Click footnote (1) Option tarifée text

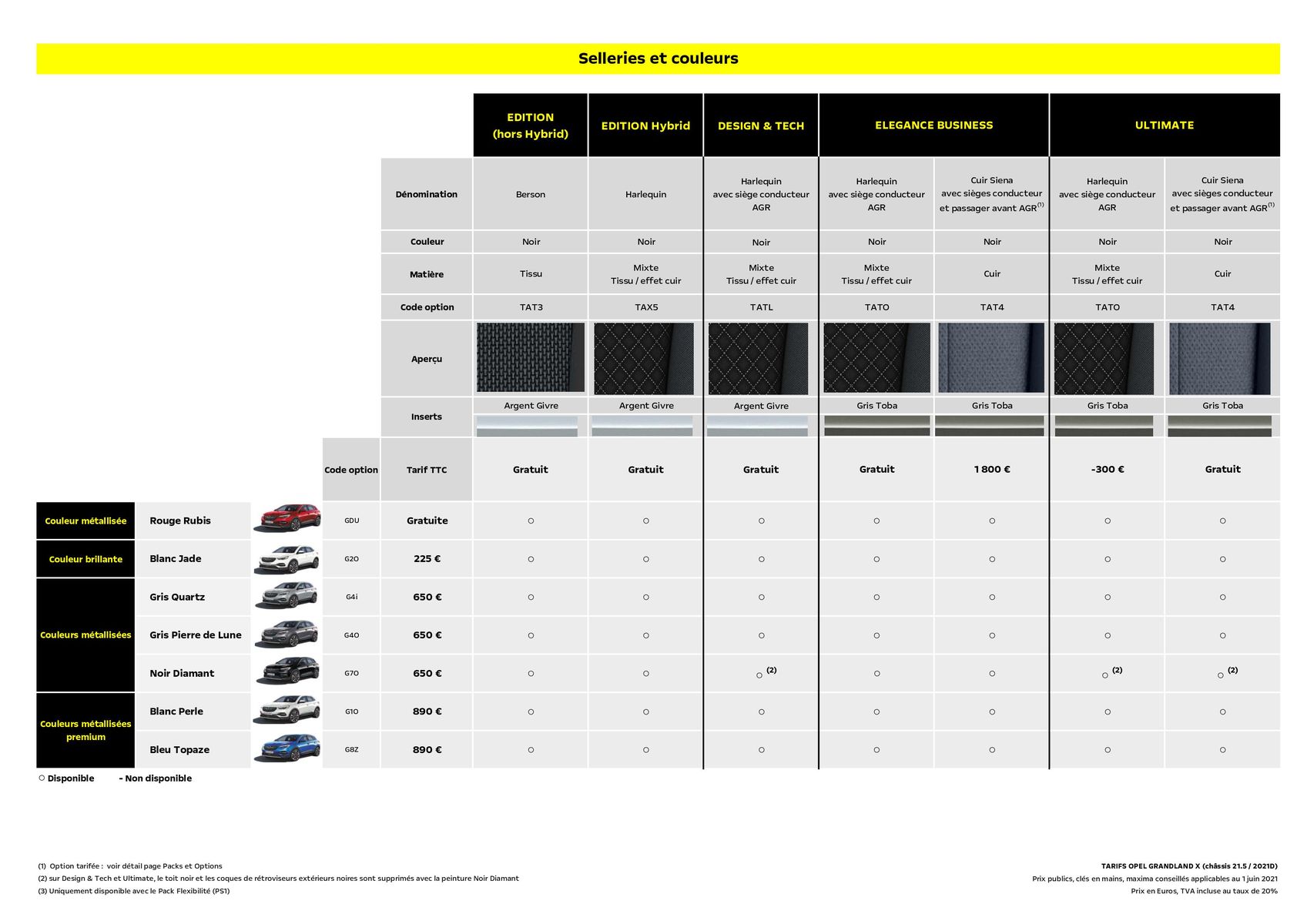tap(130, 866)
